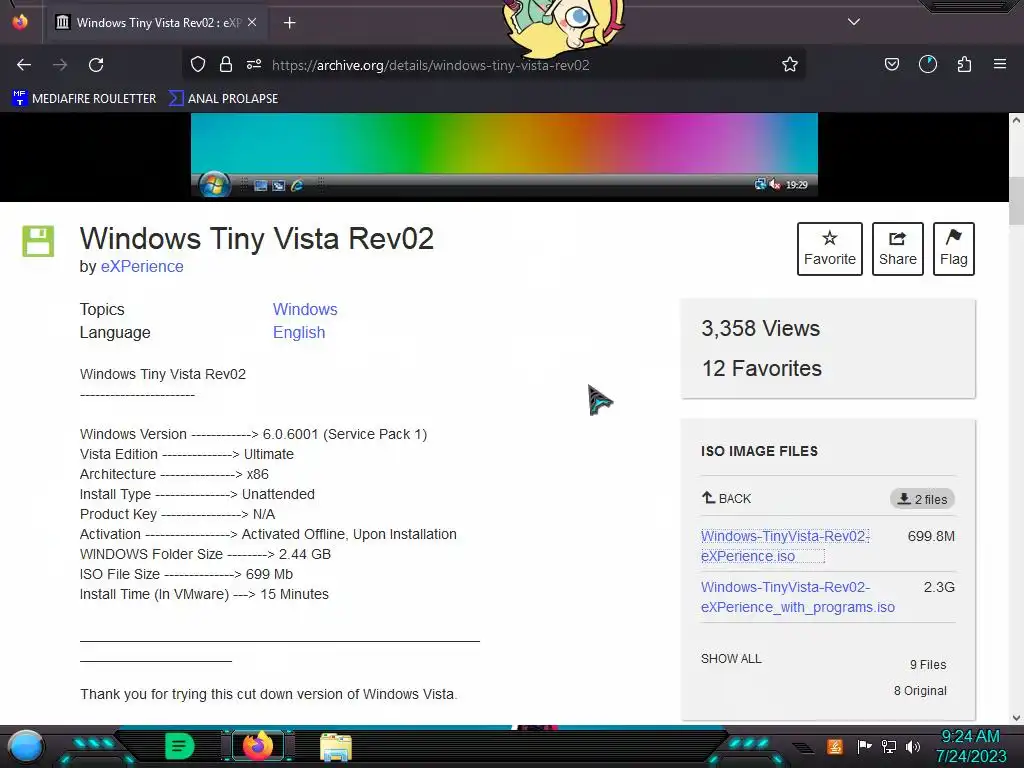Select the Windows Tiny Vista Rev02 browser tab
This screenshot has height=768, width=1024.
157,23
